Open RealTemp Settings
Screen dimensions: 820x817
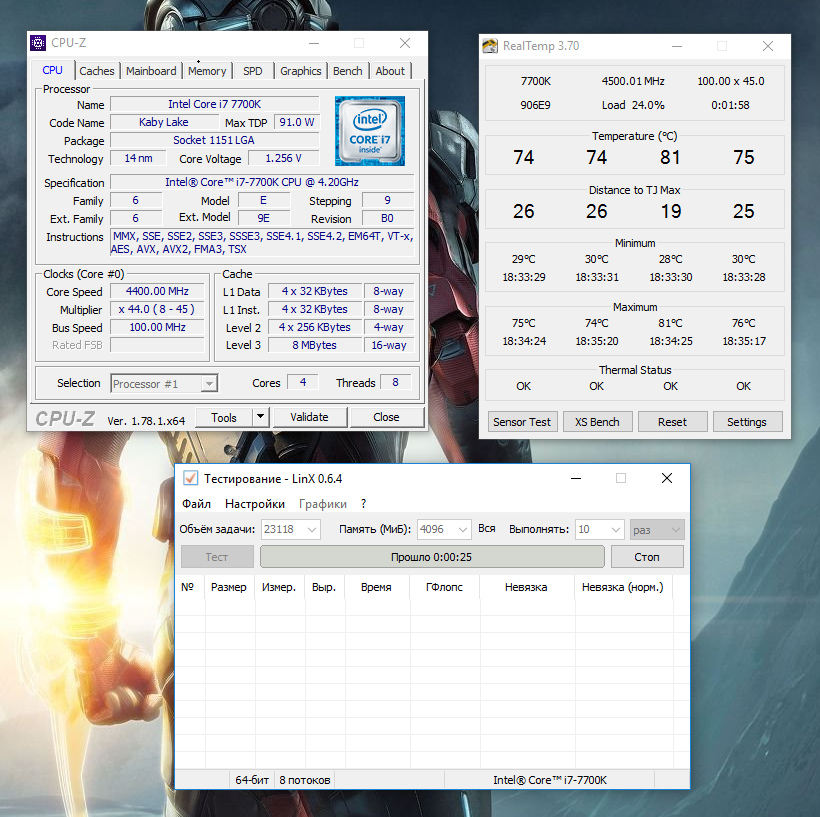tap(747, 422)
